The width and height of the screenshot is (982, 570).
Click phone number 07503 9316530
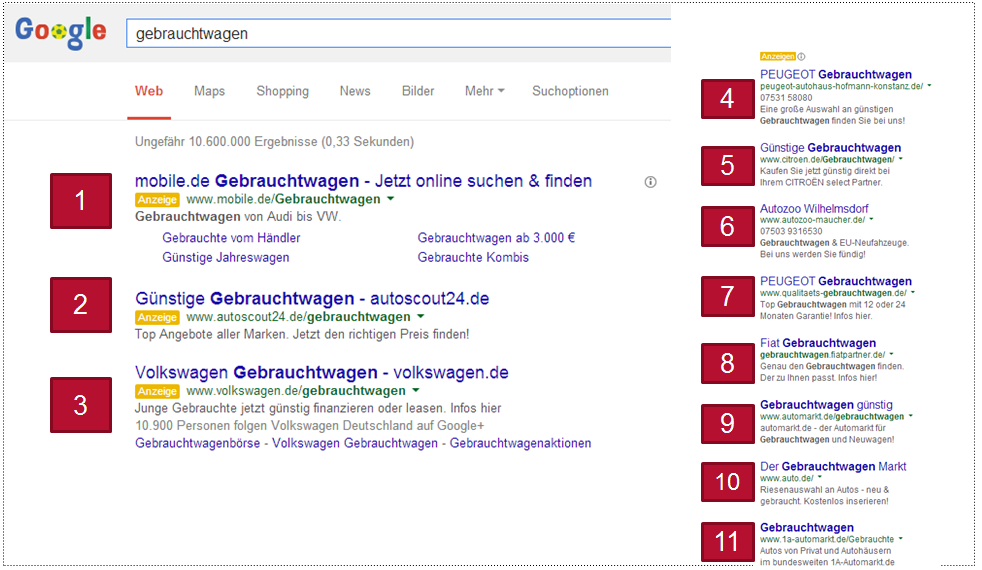tap(791, 231)
